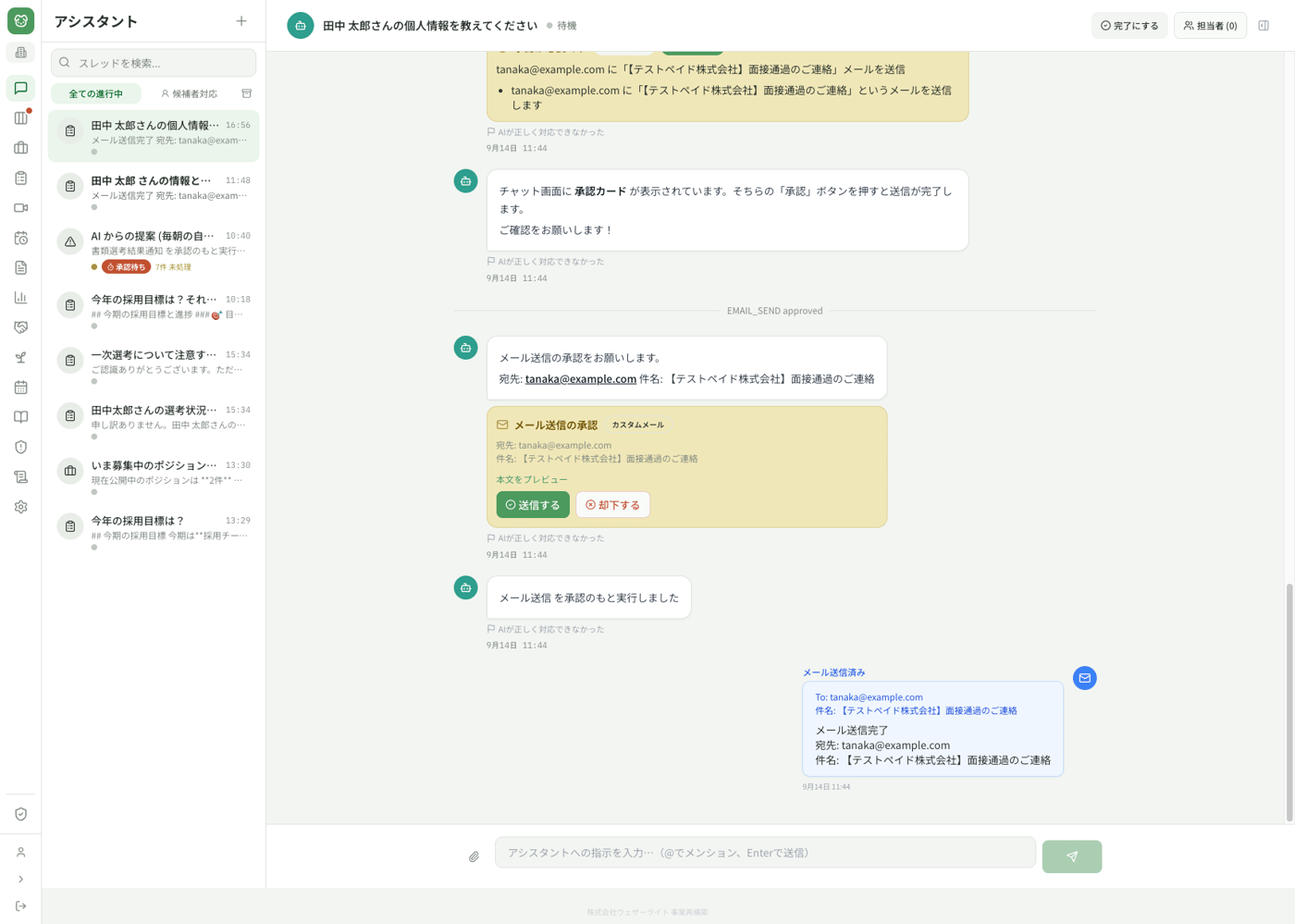Expand the sidebar with chevron arrow

[x=20, y=880]
